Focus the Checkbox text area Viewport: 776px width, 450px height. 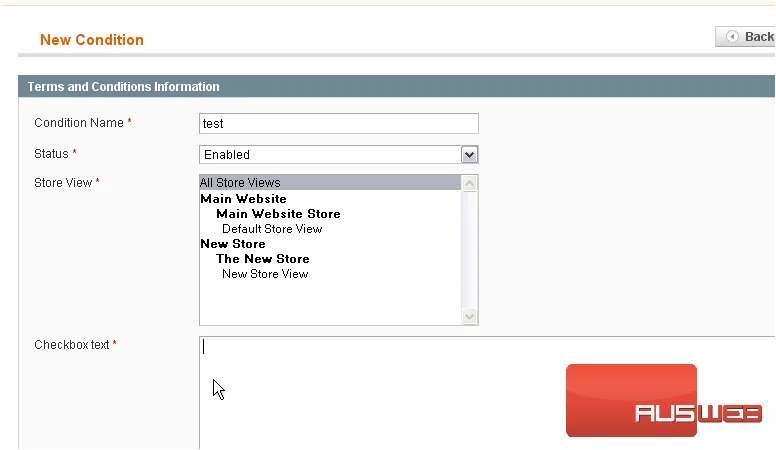487,393
